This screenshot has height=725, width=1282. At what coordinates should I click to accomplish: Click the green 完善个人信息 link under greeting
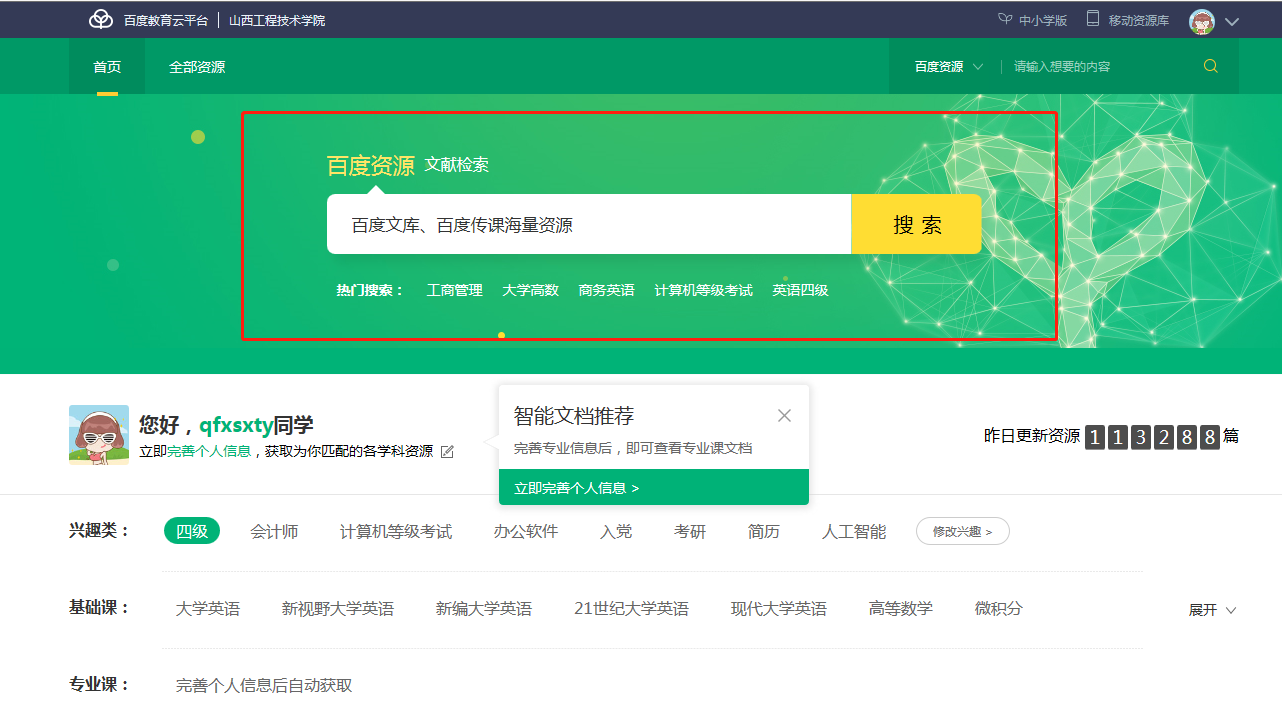pyautogui.click(x=209, y=452)
